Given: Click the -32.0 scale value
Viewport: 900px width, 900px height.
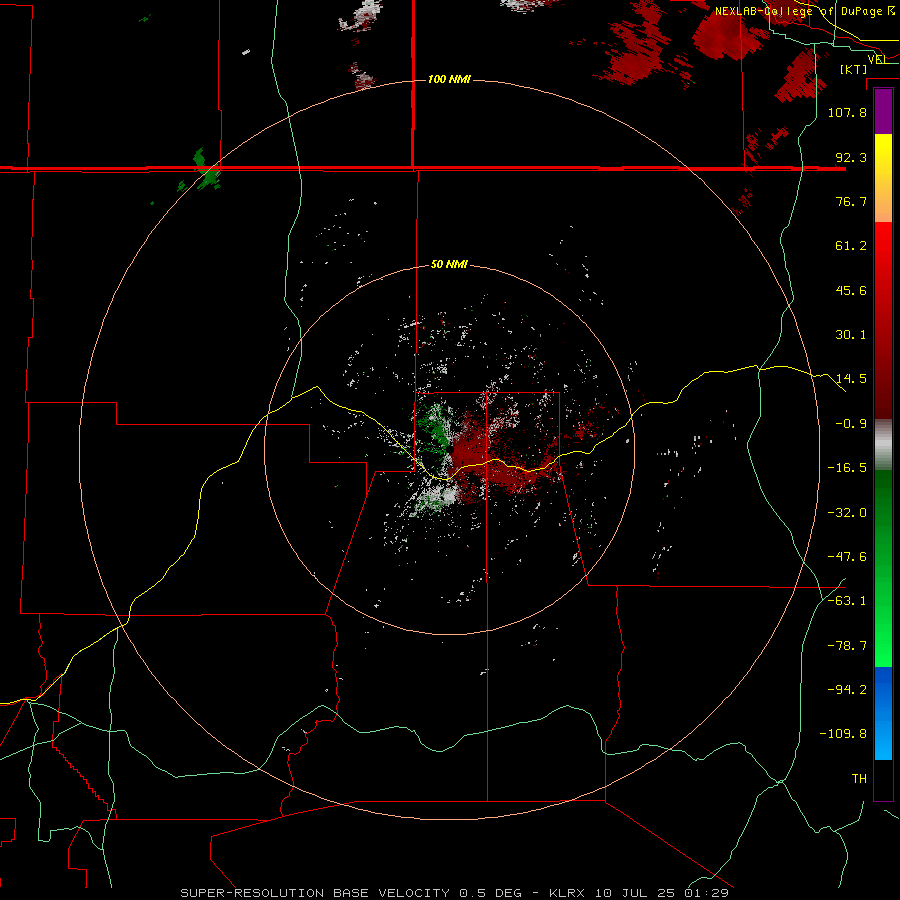Looking at the screenshot, I should [847, 512].
